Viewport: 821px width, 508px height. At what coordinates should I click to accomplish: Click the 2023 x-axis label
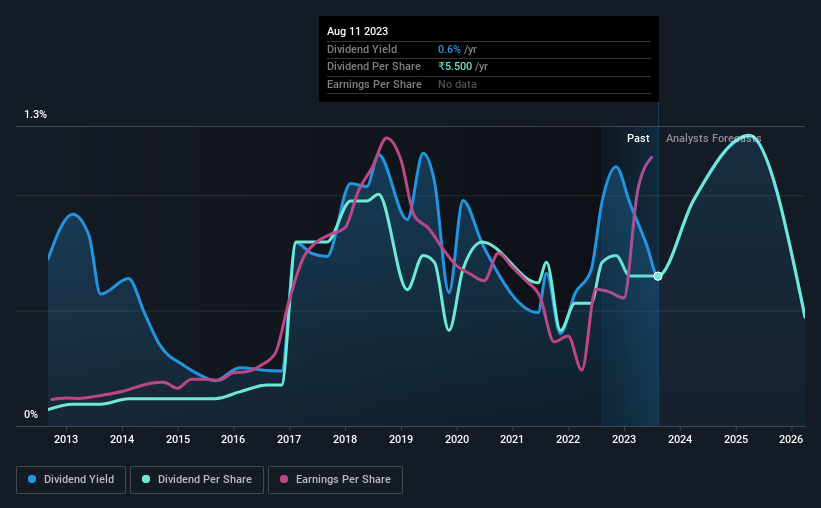tap(624, 439)
